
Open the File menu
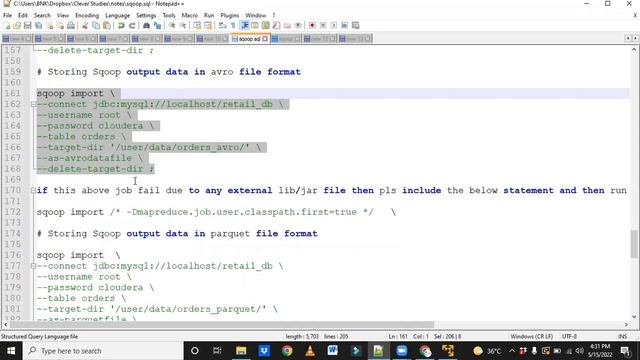point(7,16)
